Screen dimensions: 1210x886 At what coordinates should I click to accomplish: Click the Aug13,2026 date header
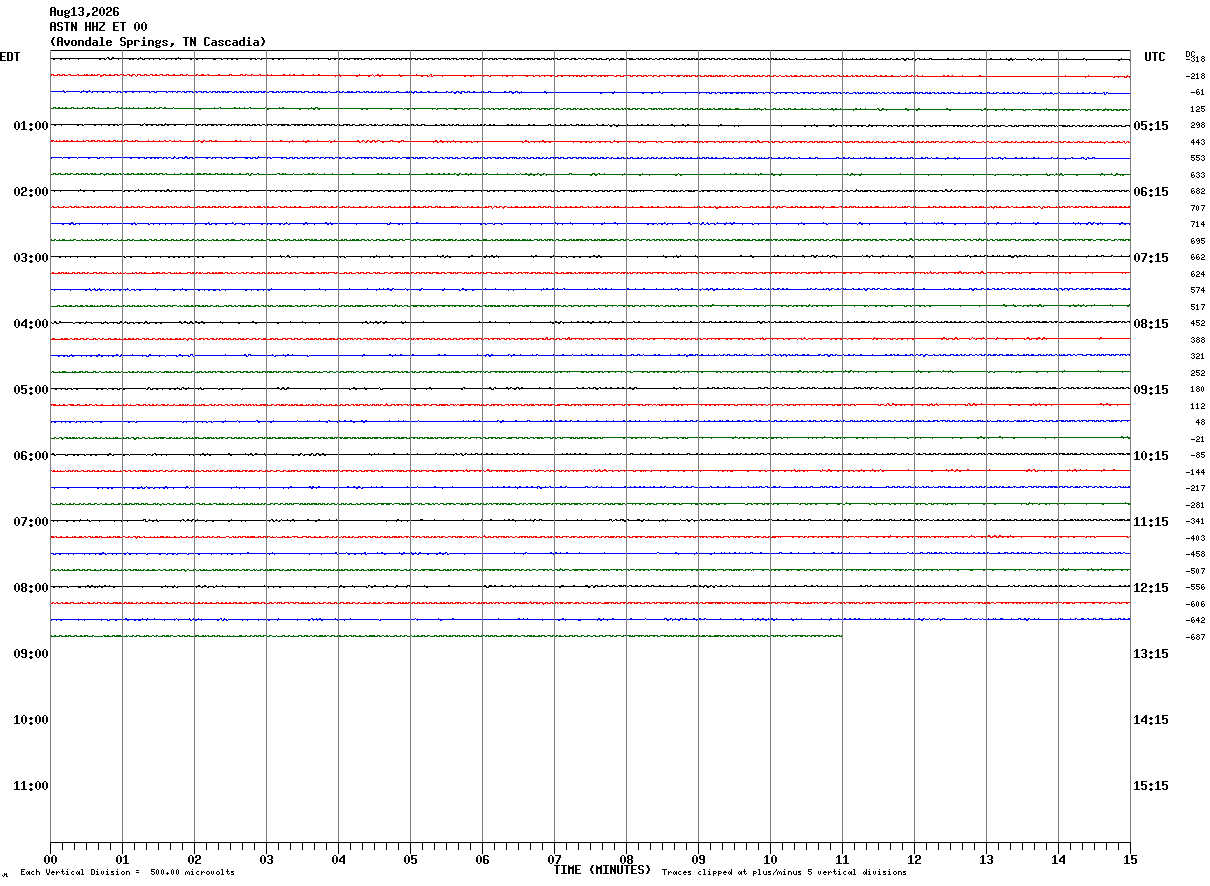pos(84,12)
